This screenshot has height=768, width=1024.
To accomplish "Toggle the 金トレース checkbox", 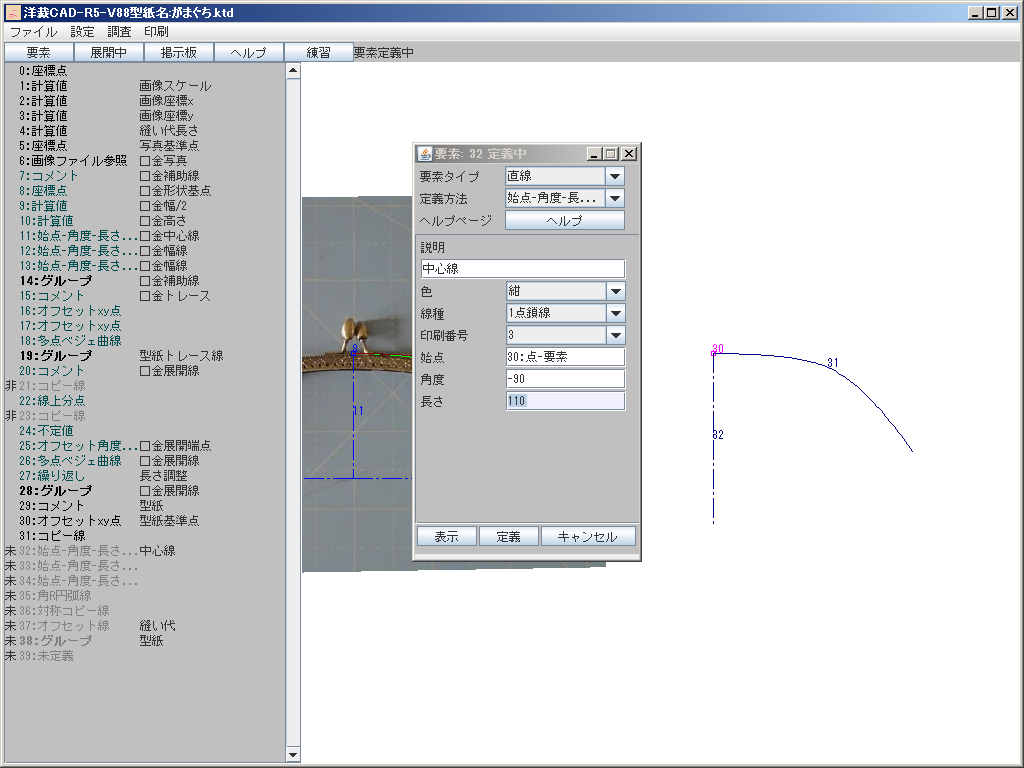I will 145,296.
